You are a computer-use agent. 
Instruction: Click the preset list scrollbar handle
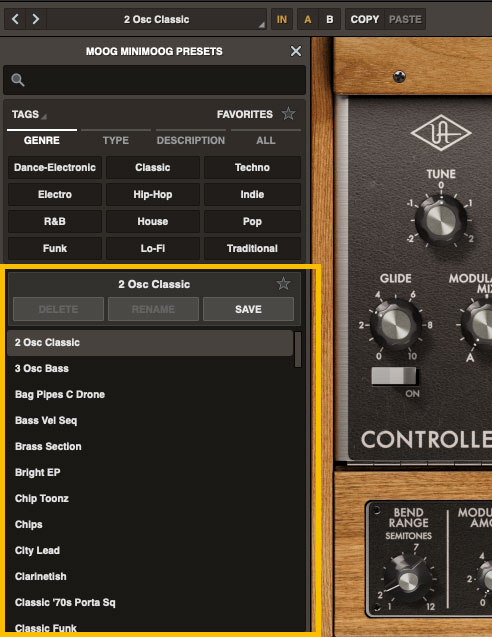pos(298,349)
